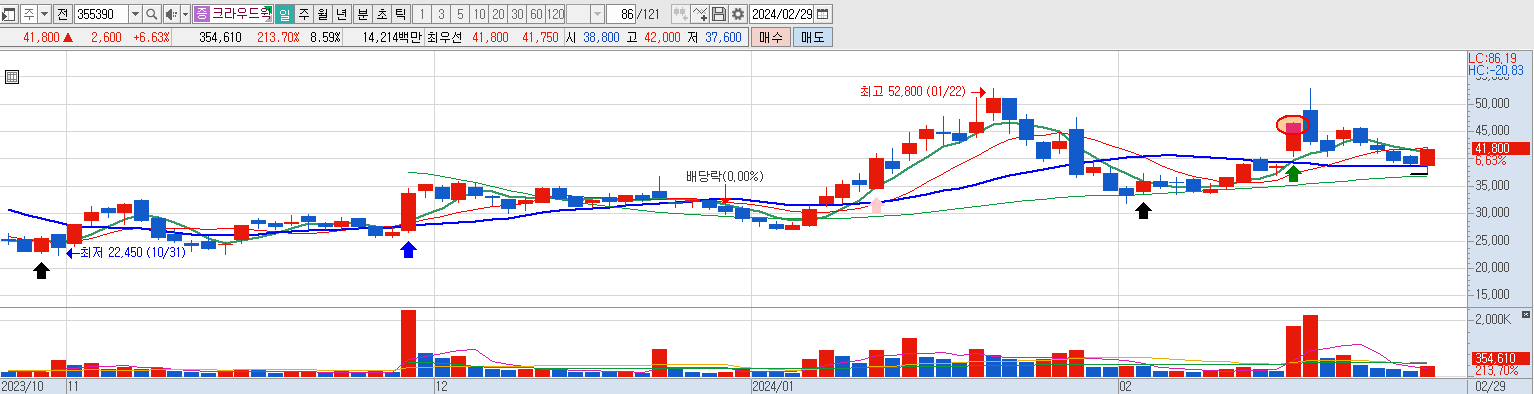Screen dimensions: 1534x394
Task: Click the 최고 52,800 (01/22) label
Action: [x=913, y=91]
